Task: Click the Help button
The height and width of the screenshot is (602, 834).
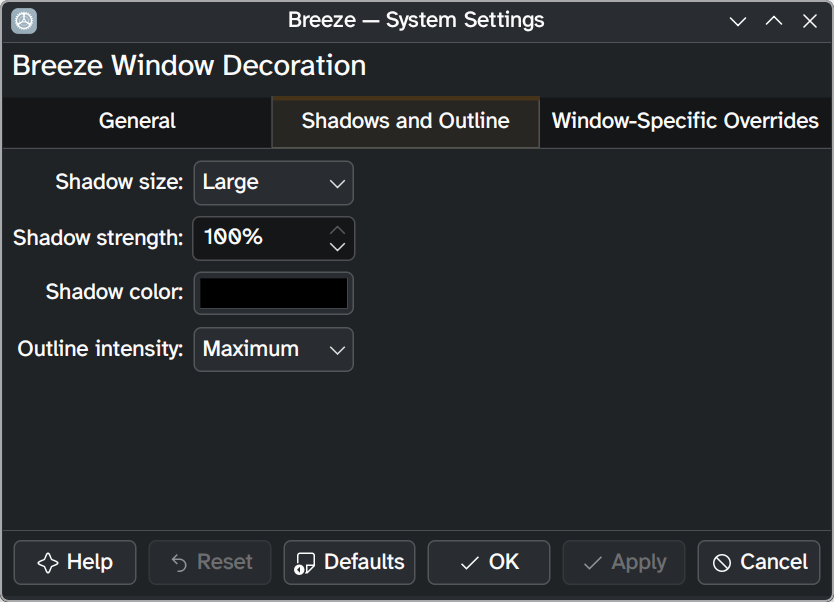Action: pyautogui.click(x=75, y=563)
